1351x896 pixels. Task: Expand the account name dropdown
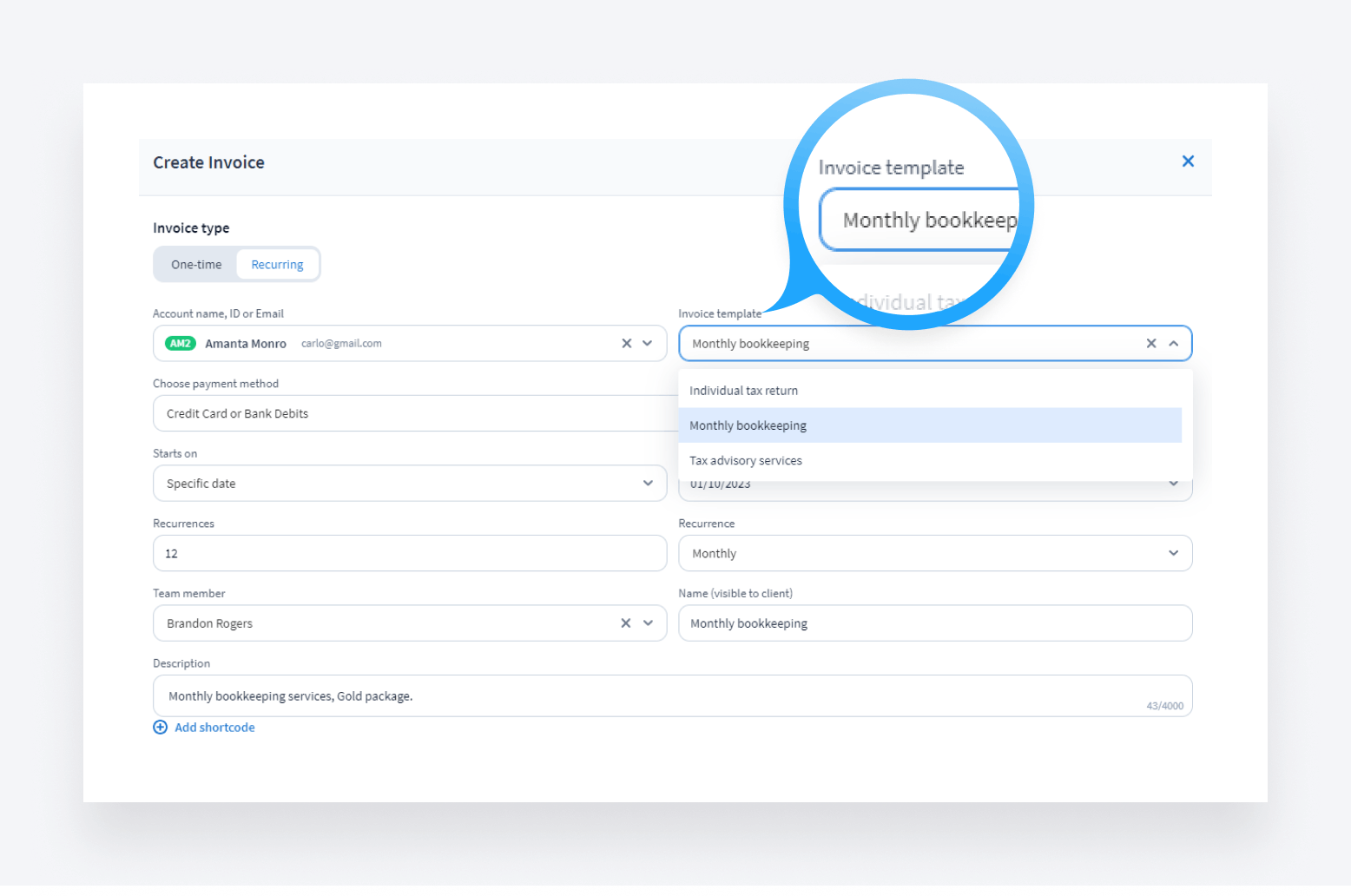pos(648,344)
